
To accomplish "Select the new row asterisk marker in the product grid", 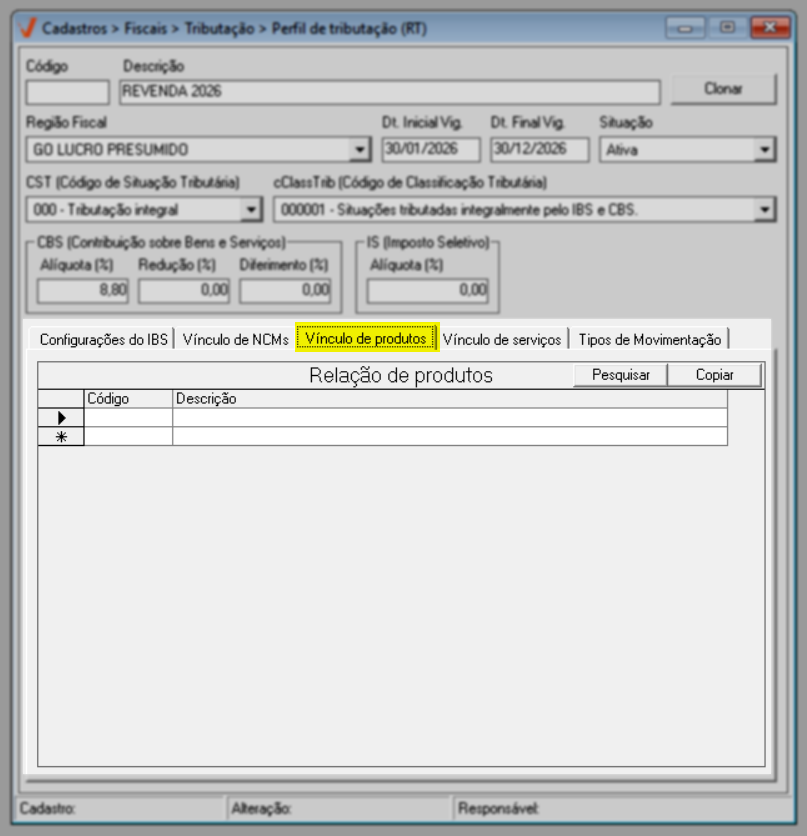I will (61, 437).
